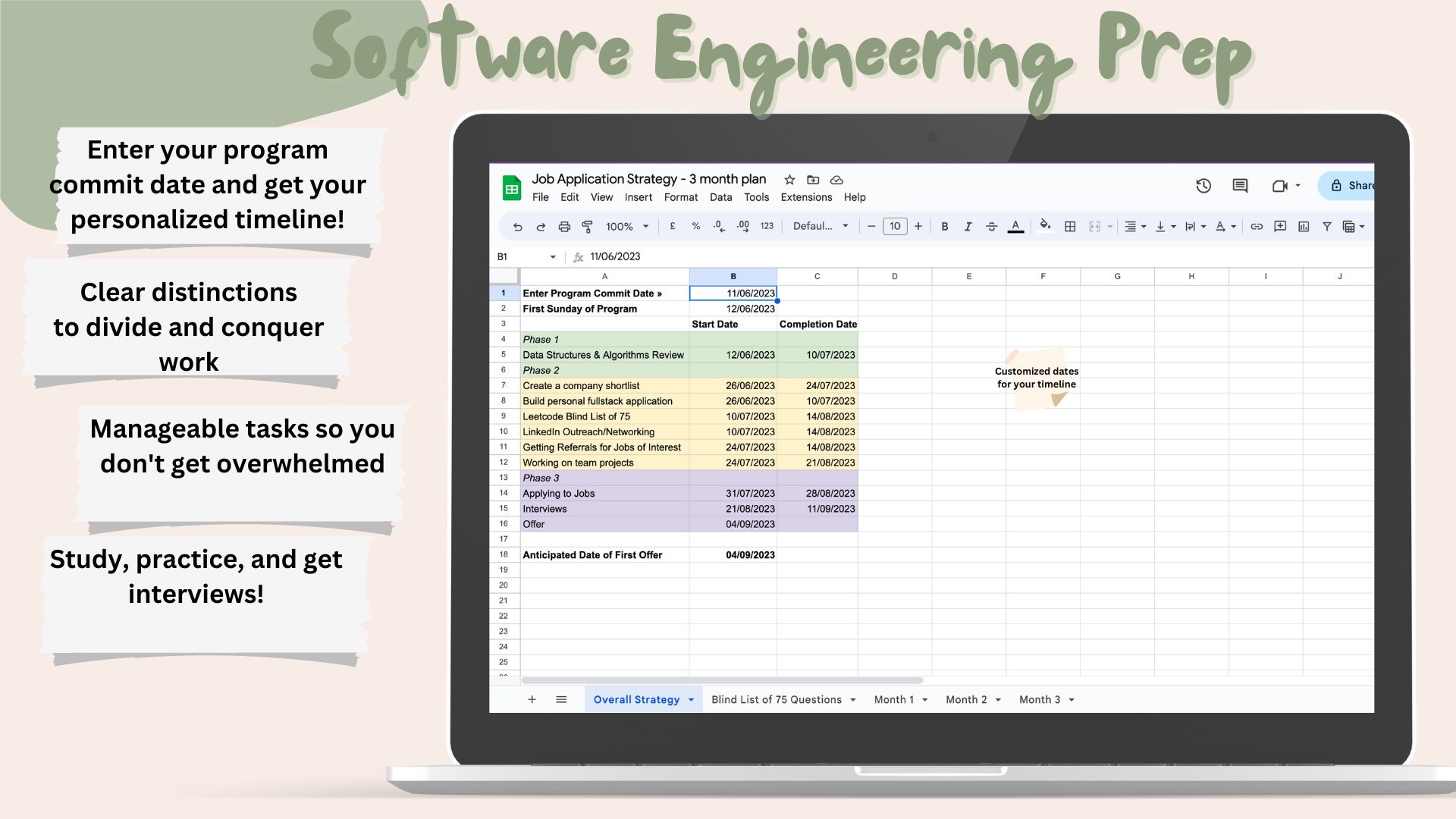Viewport: 1456px width, 819px height.
Task: Open the Print dialog
Action: (563, 226)
